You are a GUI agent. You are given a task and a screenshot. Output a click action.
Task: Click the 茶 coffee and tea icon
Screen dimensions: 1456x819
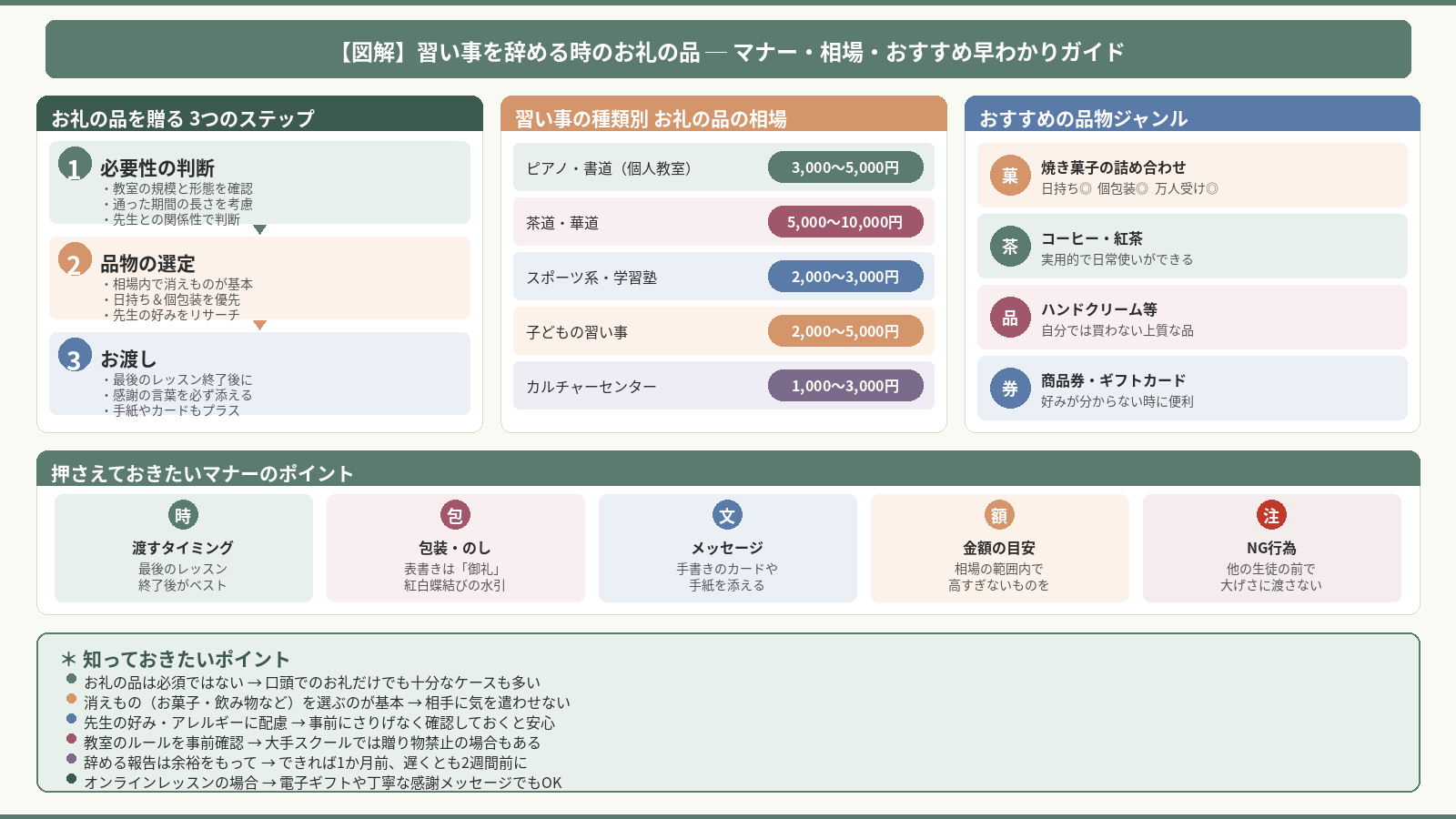(x=1010, y=247)
